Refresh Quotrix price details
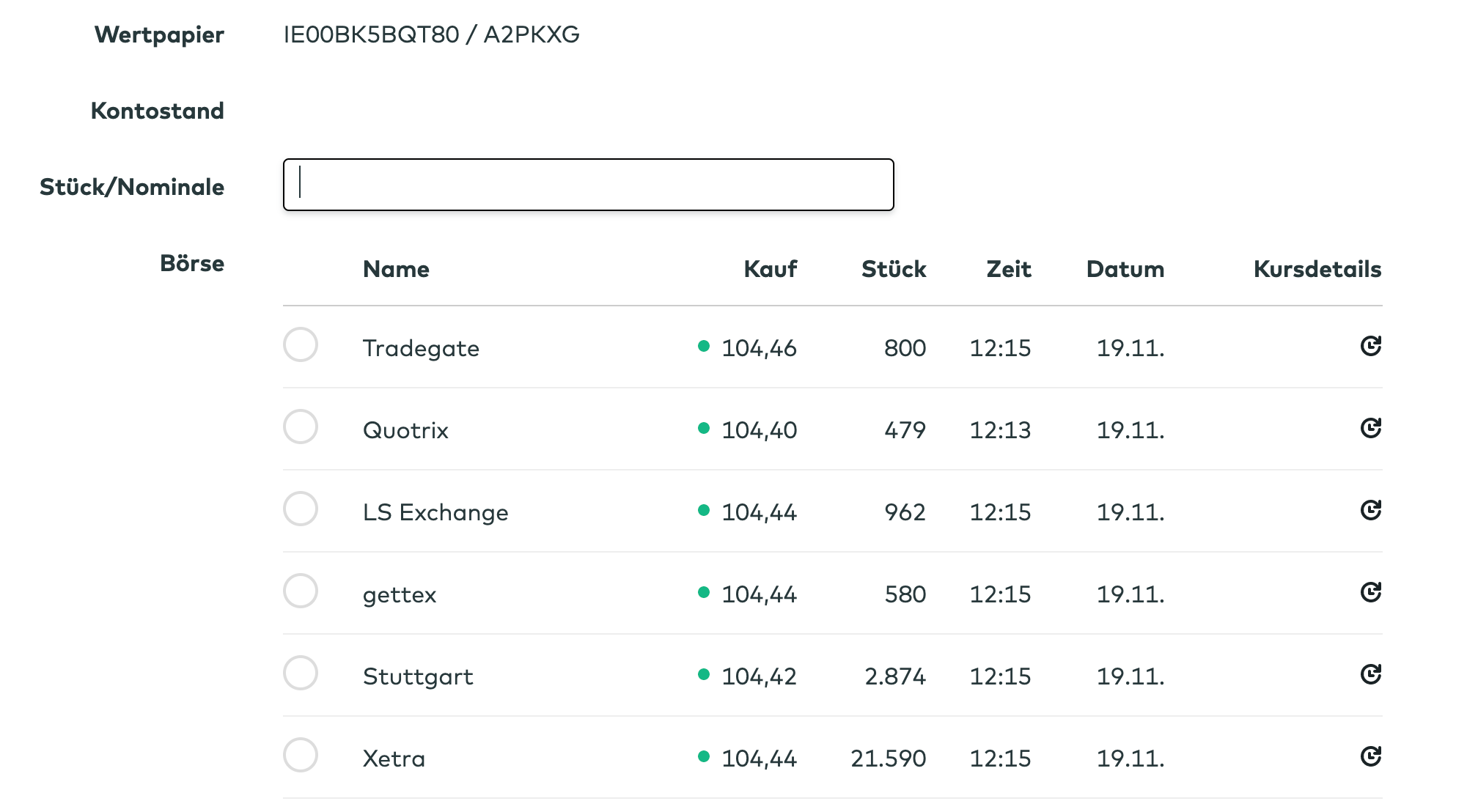 point(1370,428)
